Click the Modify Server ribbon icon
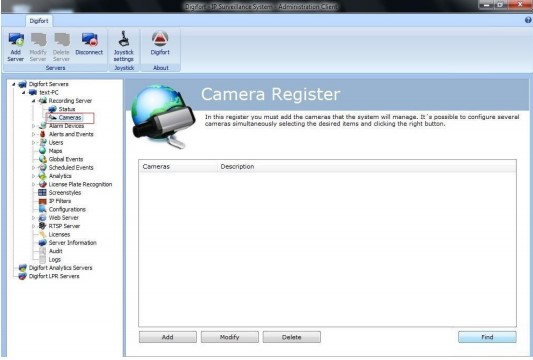Image resolution: width=533 pixels, height=360 pixels. point(38,47)
